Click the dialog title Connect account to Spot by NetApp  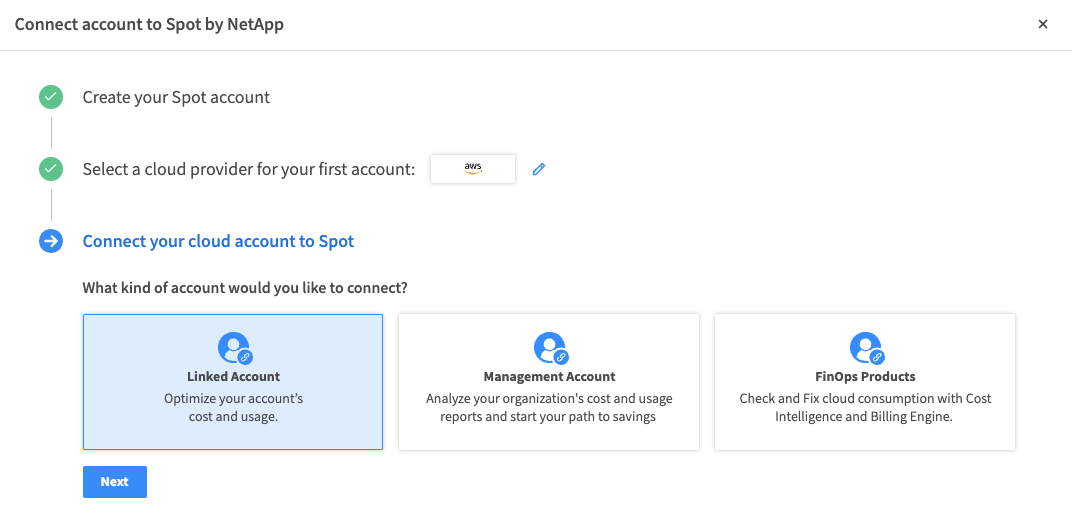149,25
